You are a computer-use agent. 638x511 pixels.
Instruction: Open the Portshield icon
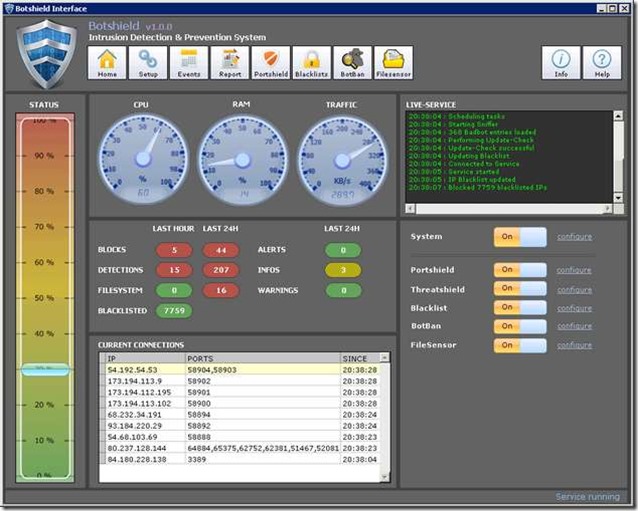coord(271,63)
